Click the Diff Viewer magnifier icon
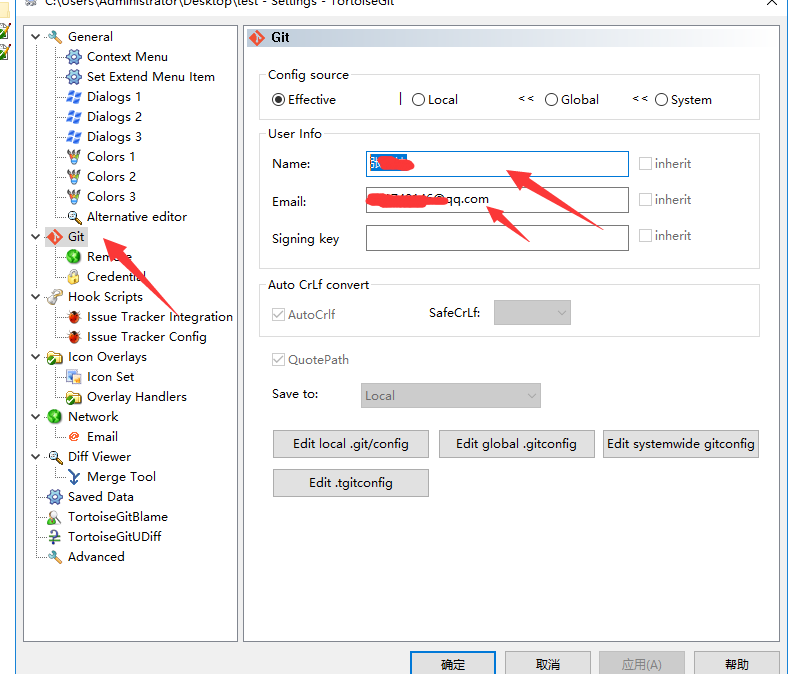793x674 pixels. point(55,457)
